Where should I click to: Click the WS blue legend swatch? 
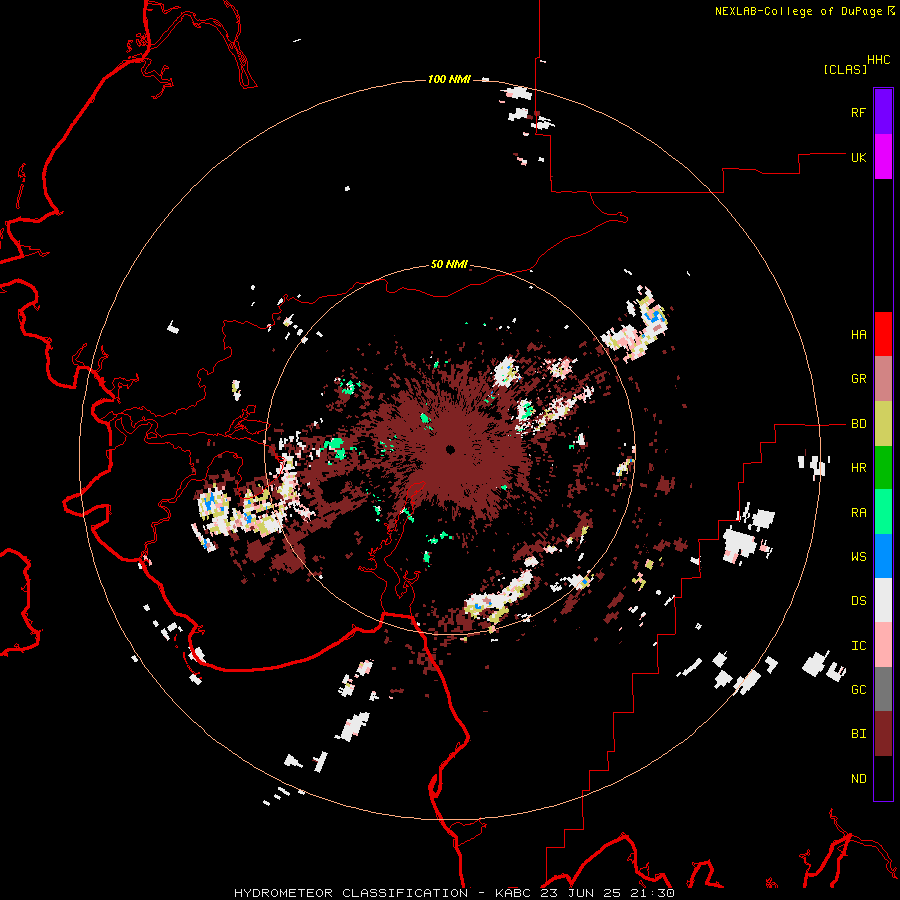[883, 556]
